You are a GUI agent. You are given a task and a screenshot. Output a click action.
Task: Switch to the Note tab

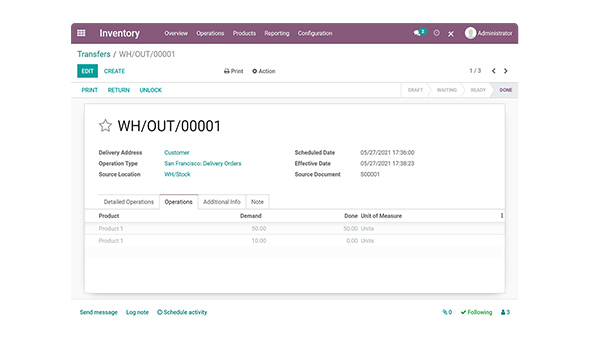257,202
